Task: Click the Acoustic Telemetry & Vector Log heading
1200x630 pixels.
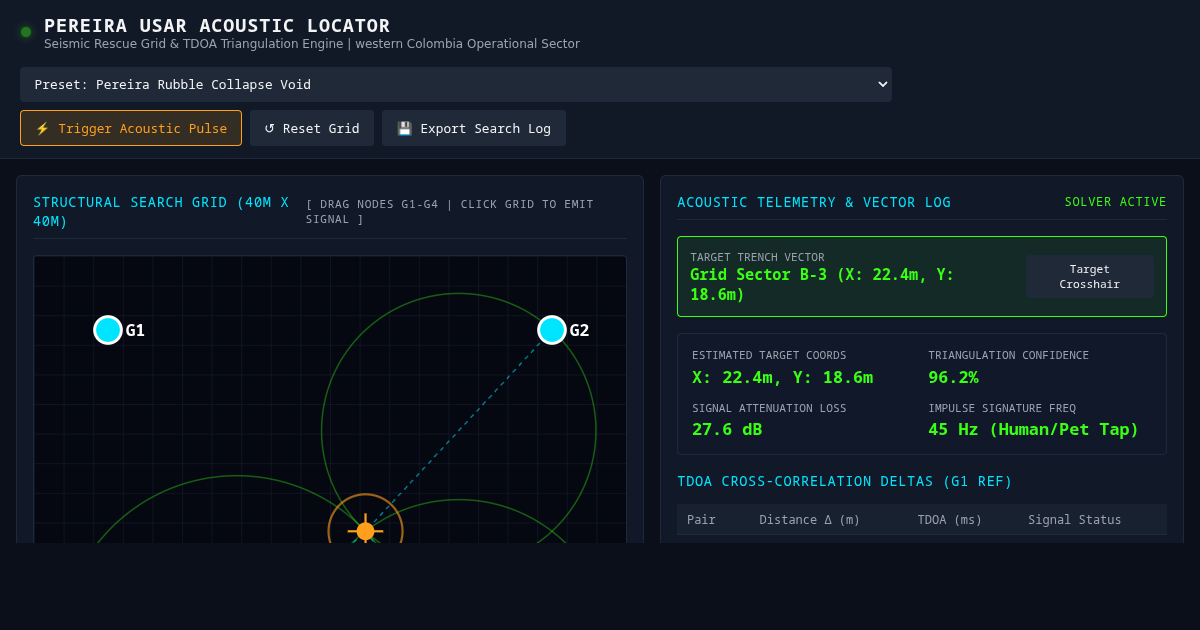Action: click(x=814, y=202)
